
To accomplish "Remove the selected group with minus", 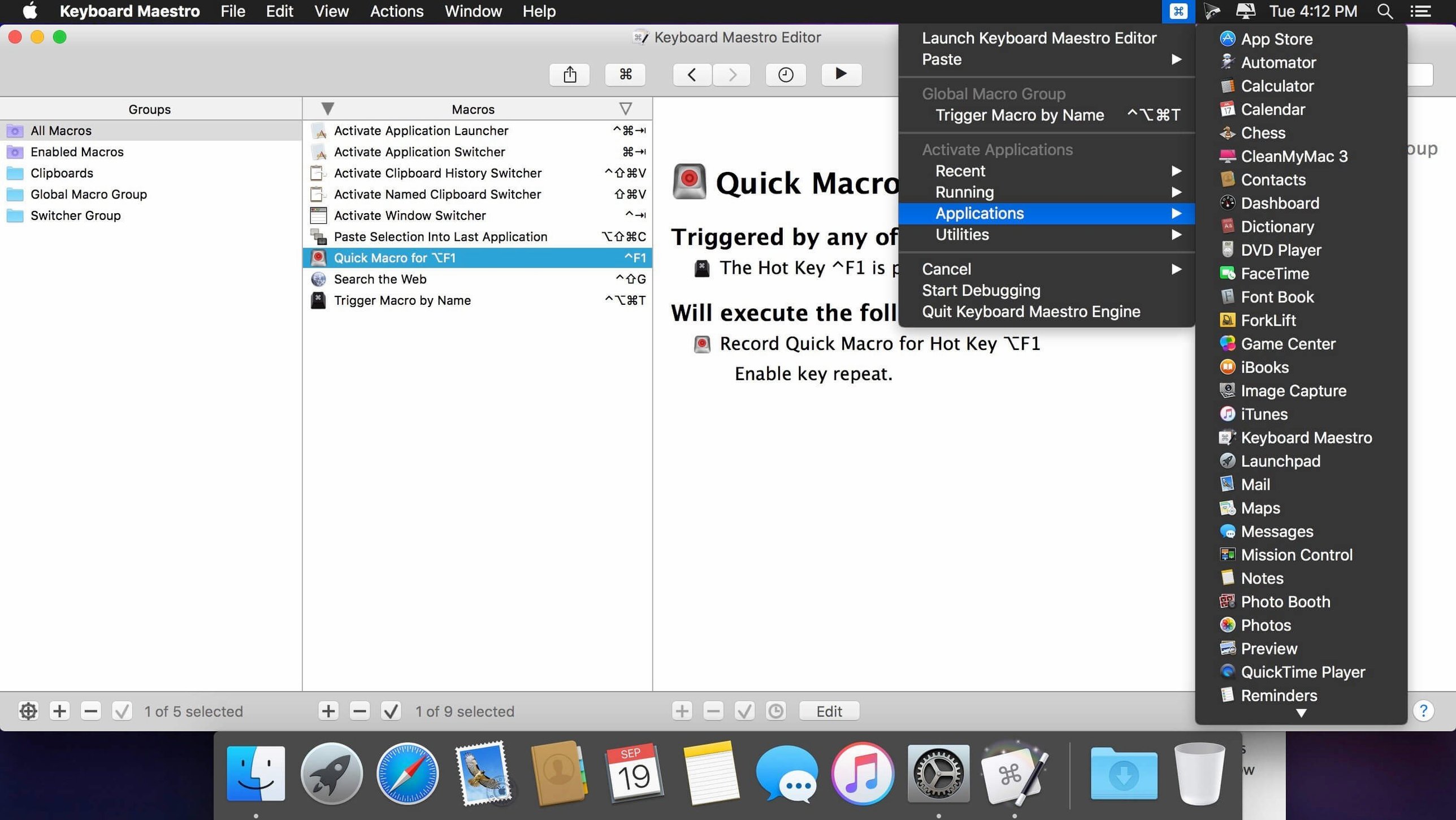I will pyautogui.click(x=90, y=711).
